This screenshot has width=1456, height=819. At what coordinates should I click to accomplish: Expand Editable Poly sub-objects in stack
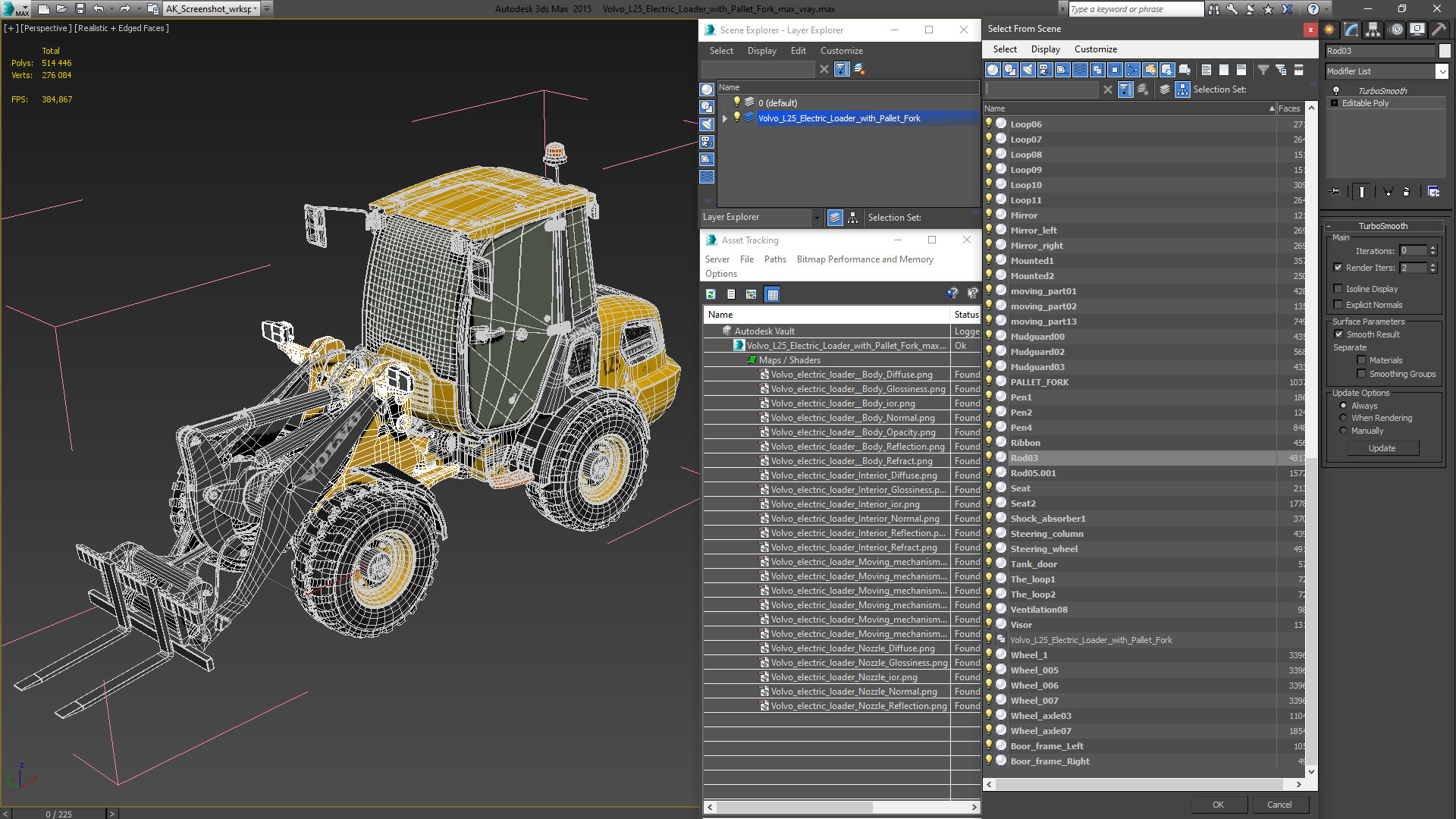coord(1334,103)
